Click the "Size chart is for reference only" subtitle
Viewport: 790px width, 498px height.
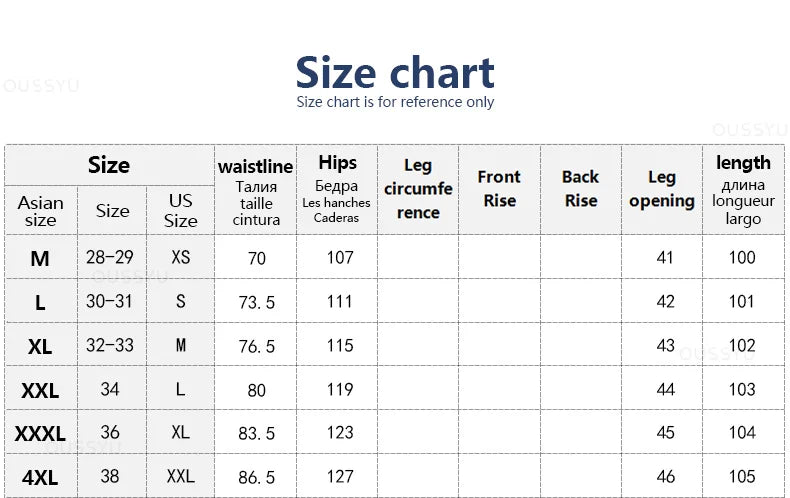click(x=395, y=102)
